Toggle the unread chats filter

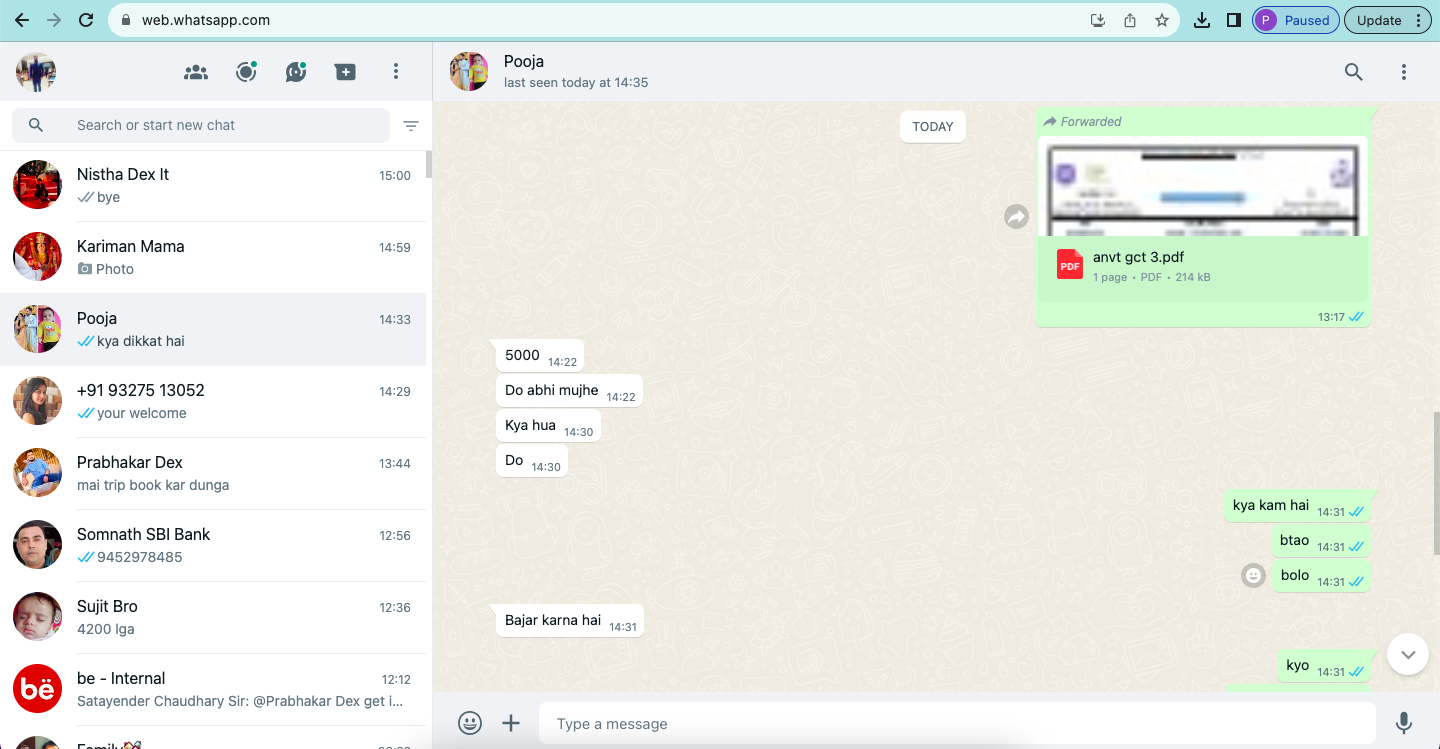click(x=411, y=126)
